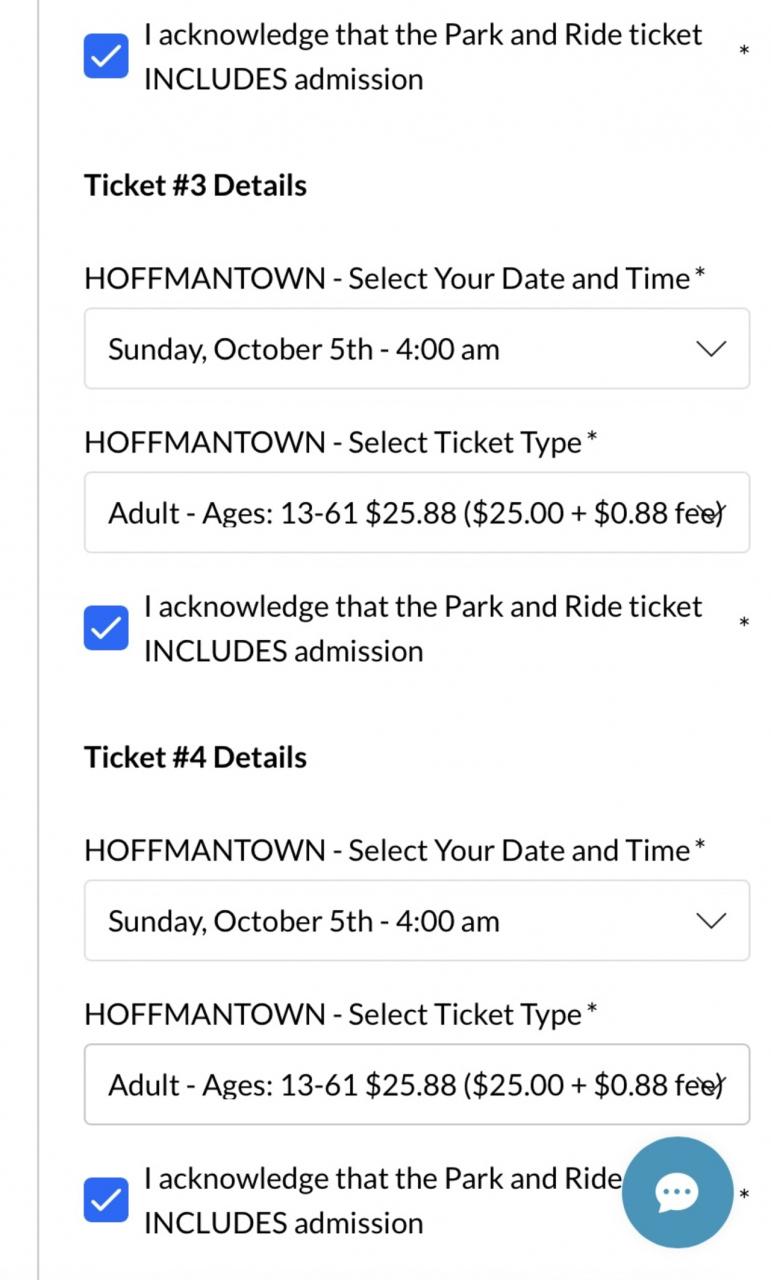Click chevron arrow in Ticket #4 date field
The height and width of the screenshot is (1280, 771).
click(710, 921)
